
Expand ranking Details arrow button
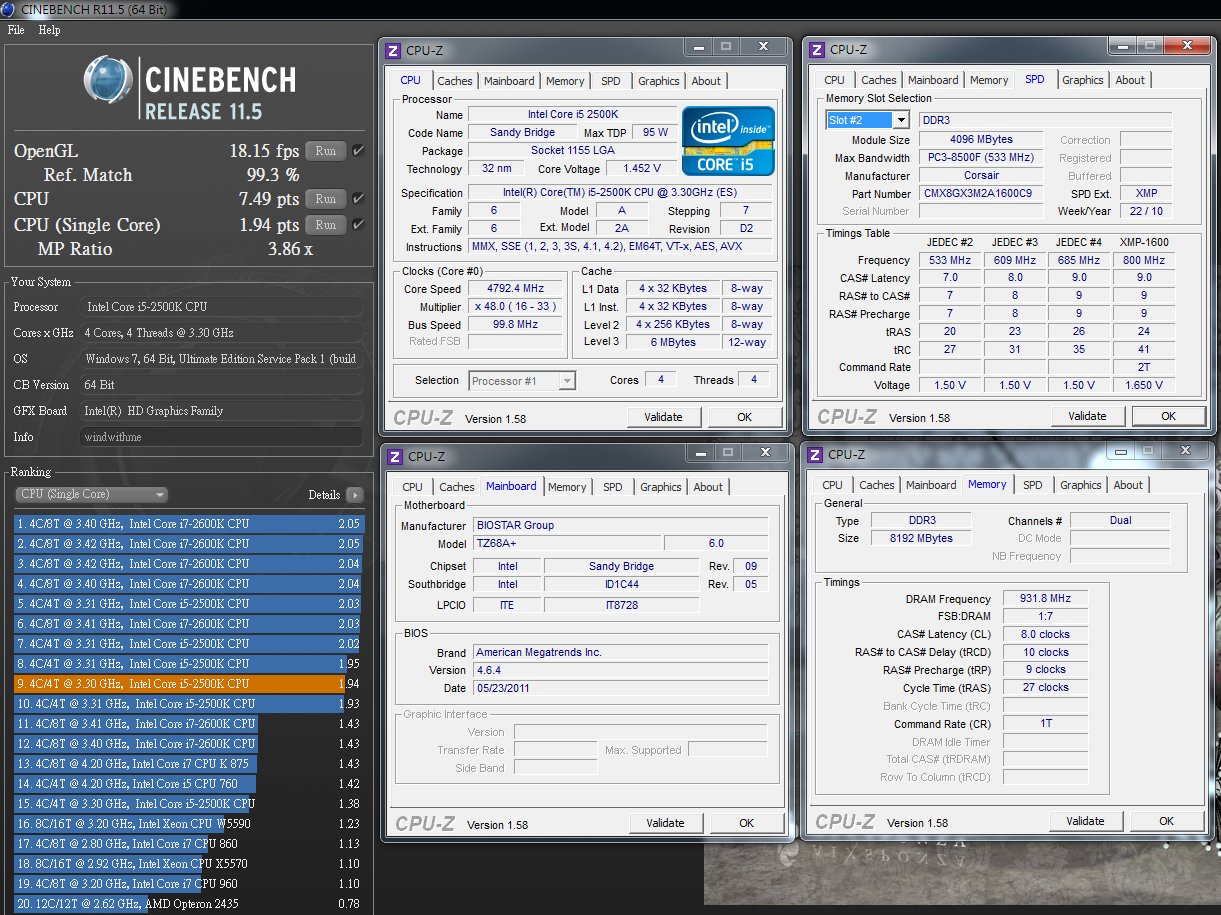coord(354,495)
